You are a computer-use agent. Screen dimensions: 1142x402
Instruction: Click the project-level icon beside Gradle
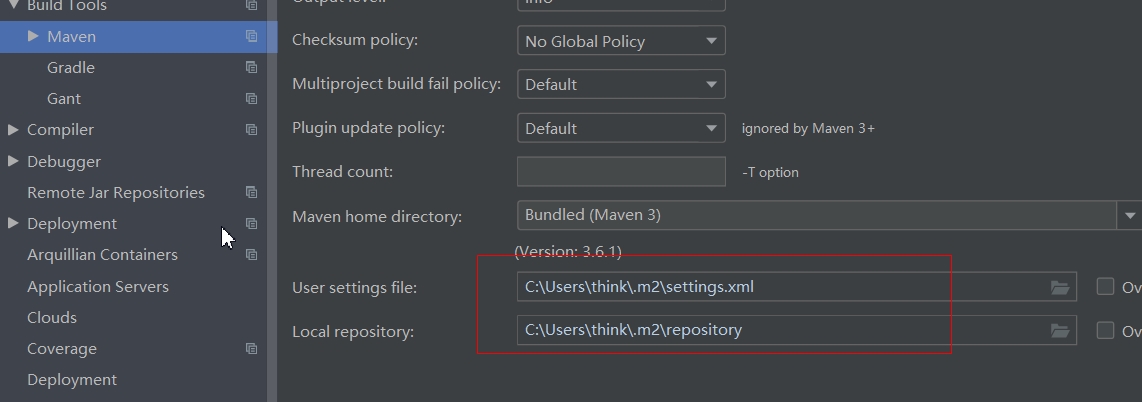coord(251,67)
